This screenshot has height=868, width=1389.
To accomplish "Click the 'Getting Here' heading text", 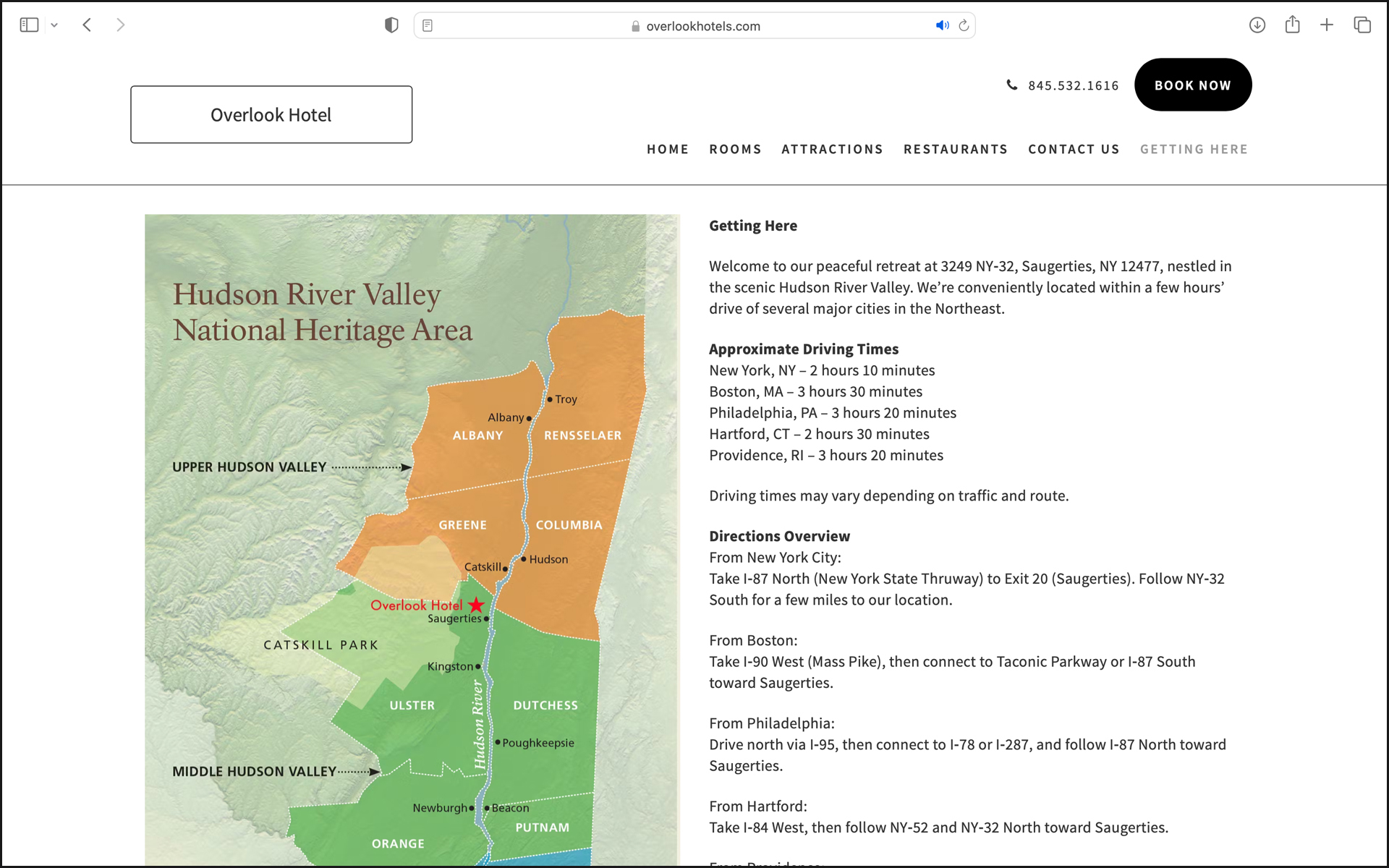I will point(753,226).
